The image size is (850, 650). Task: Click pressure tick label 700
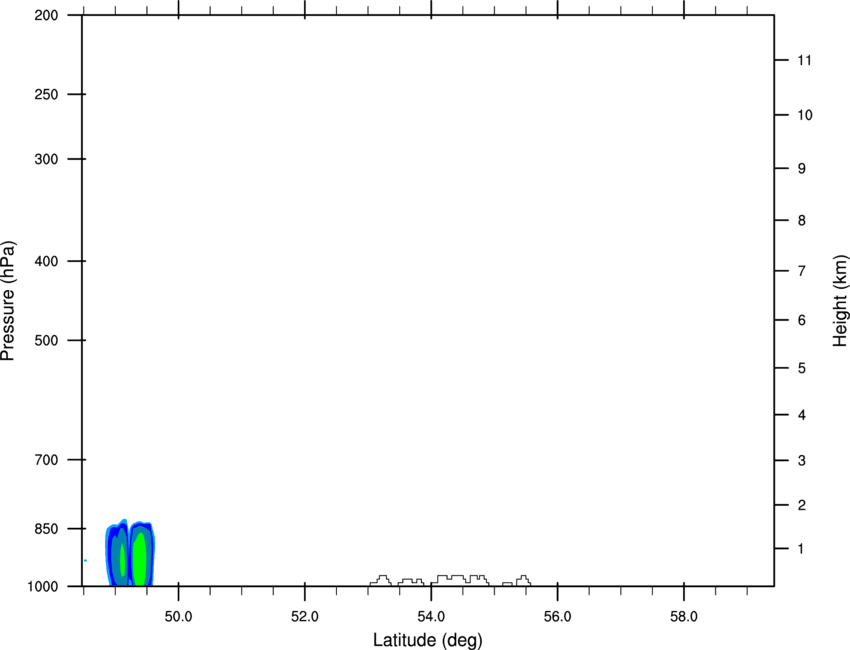(x=46, y=460)
